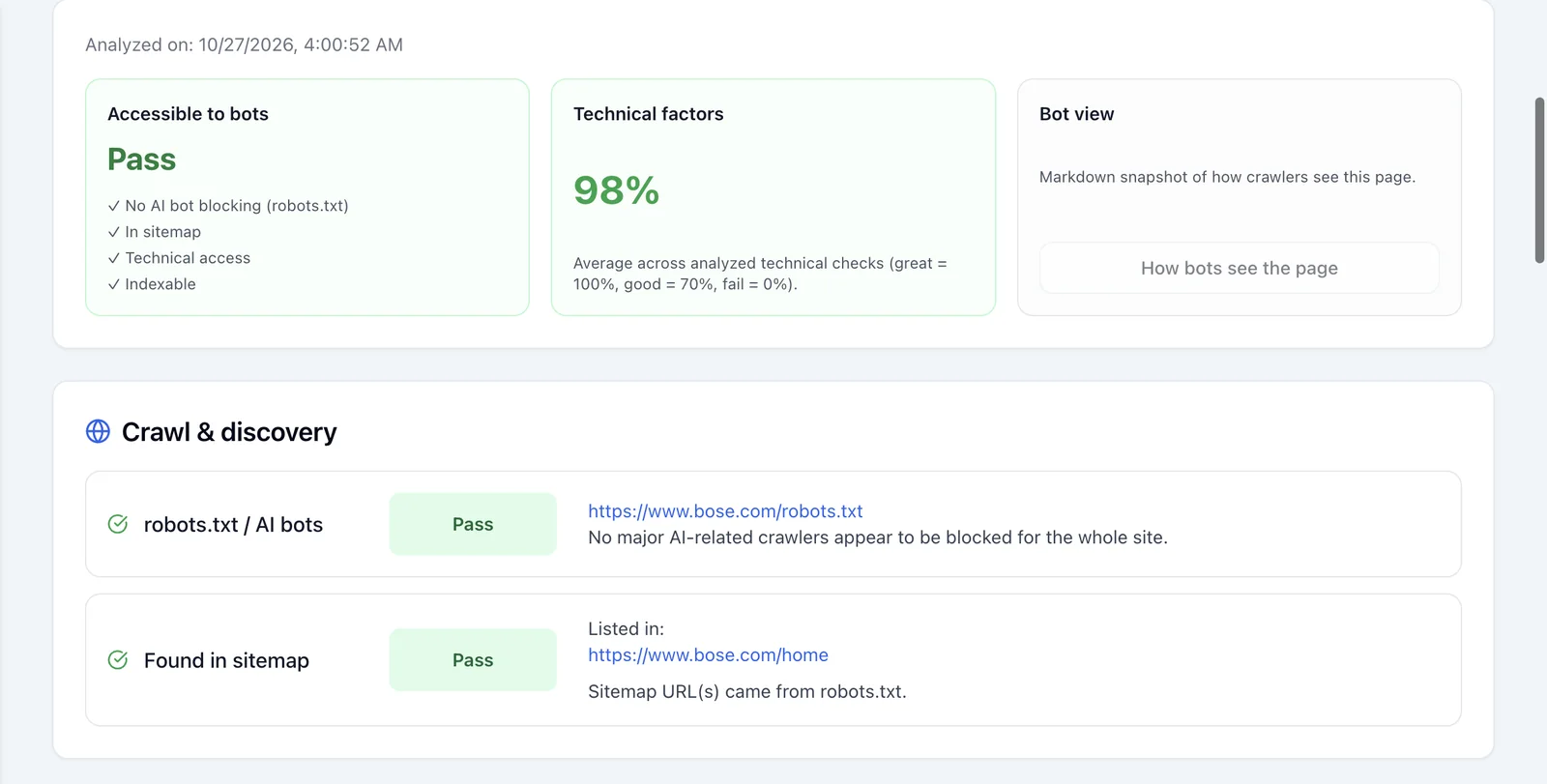Viewport: 1547px width, 784px height.
Task: Click the No major AI-related crawlers message
Action: pos(878,537)
